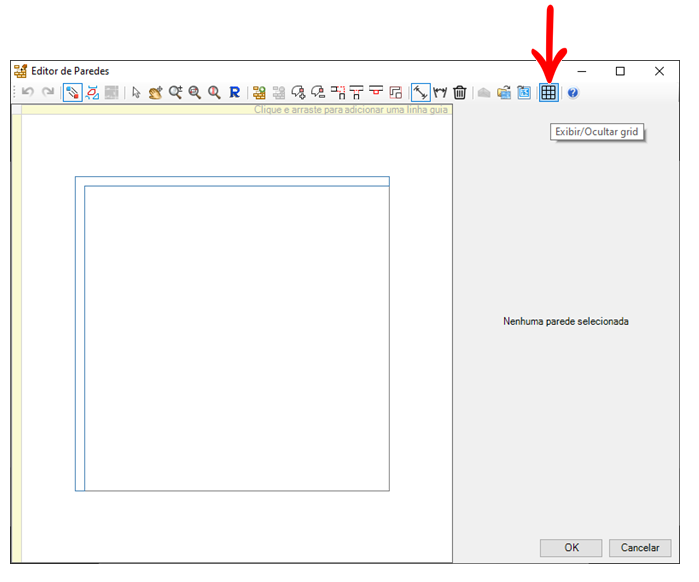Toggle the diagonal dimension arrow tool
Screen dimensions: 699x582
[420, 93]
